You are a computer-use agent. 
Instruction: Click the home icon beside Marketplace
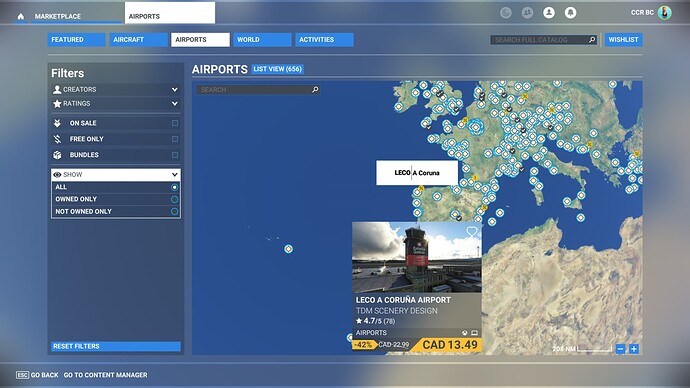point(21,16)
